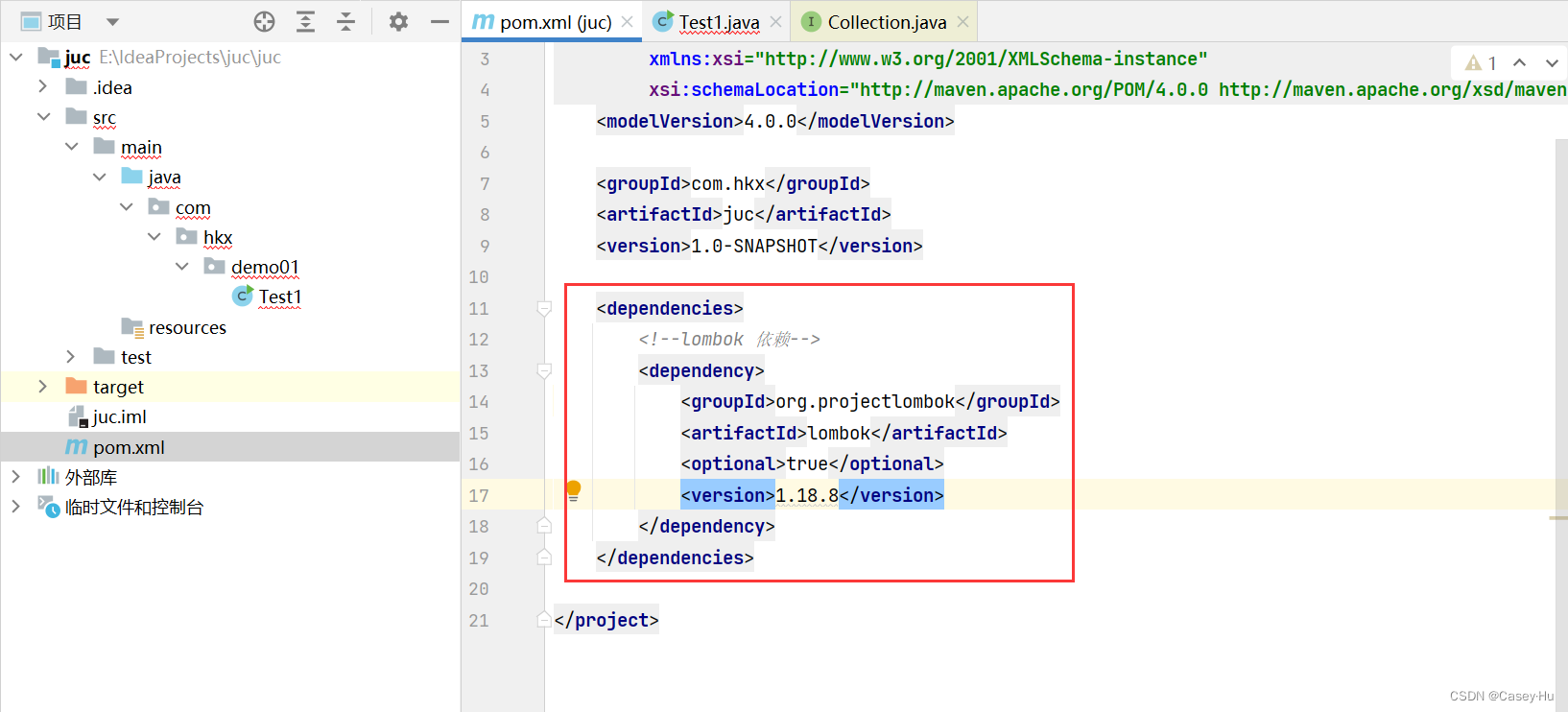Viewport: 1568px width, 712px height.
Task: Click the juc.iml file icon
Action: tap(78, 416)
